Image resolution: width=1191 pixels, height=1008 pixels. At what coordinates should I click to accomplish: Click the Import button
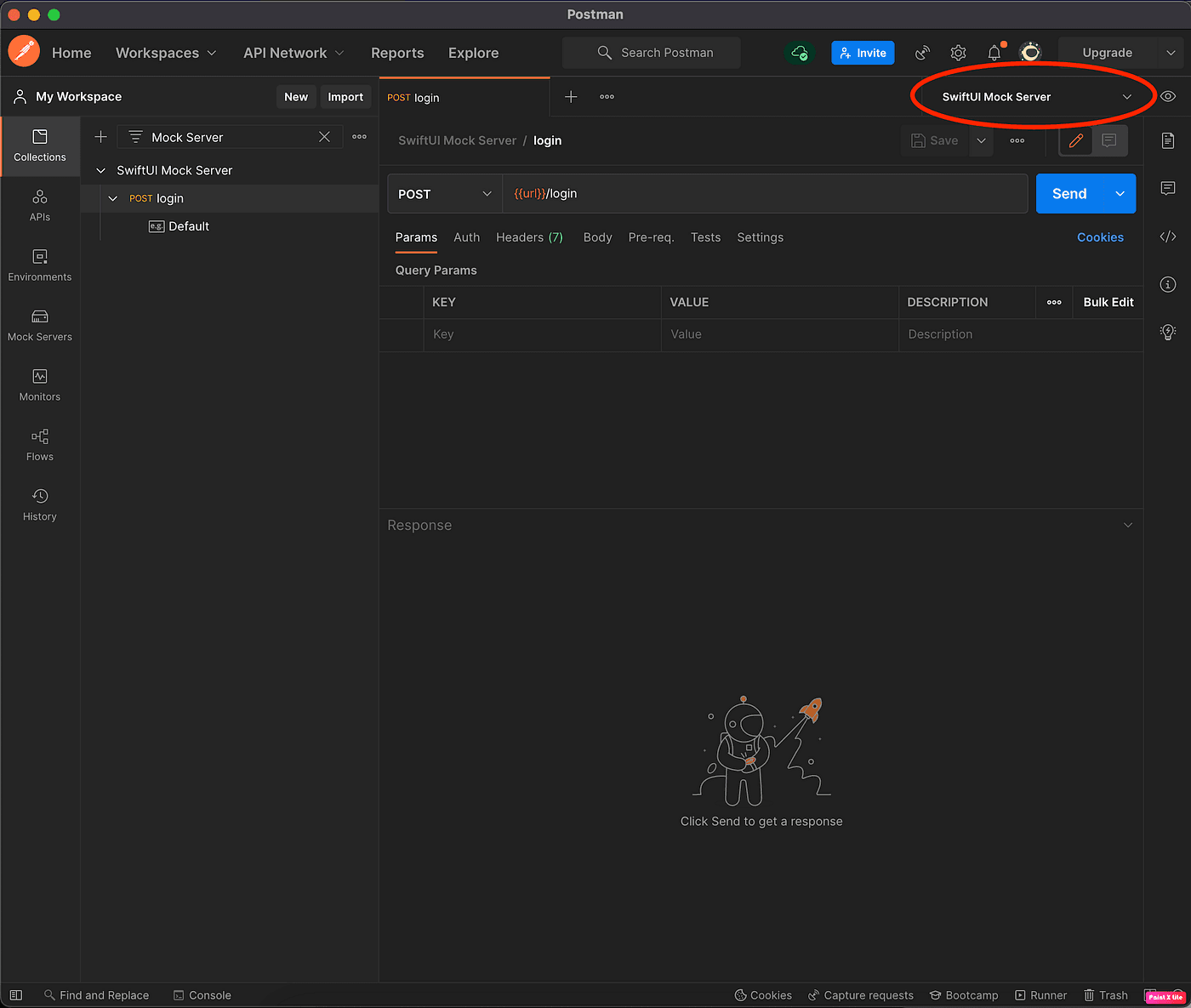click(345, 97)
